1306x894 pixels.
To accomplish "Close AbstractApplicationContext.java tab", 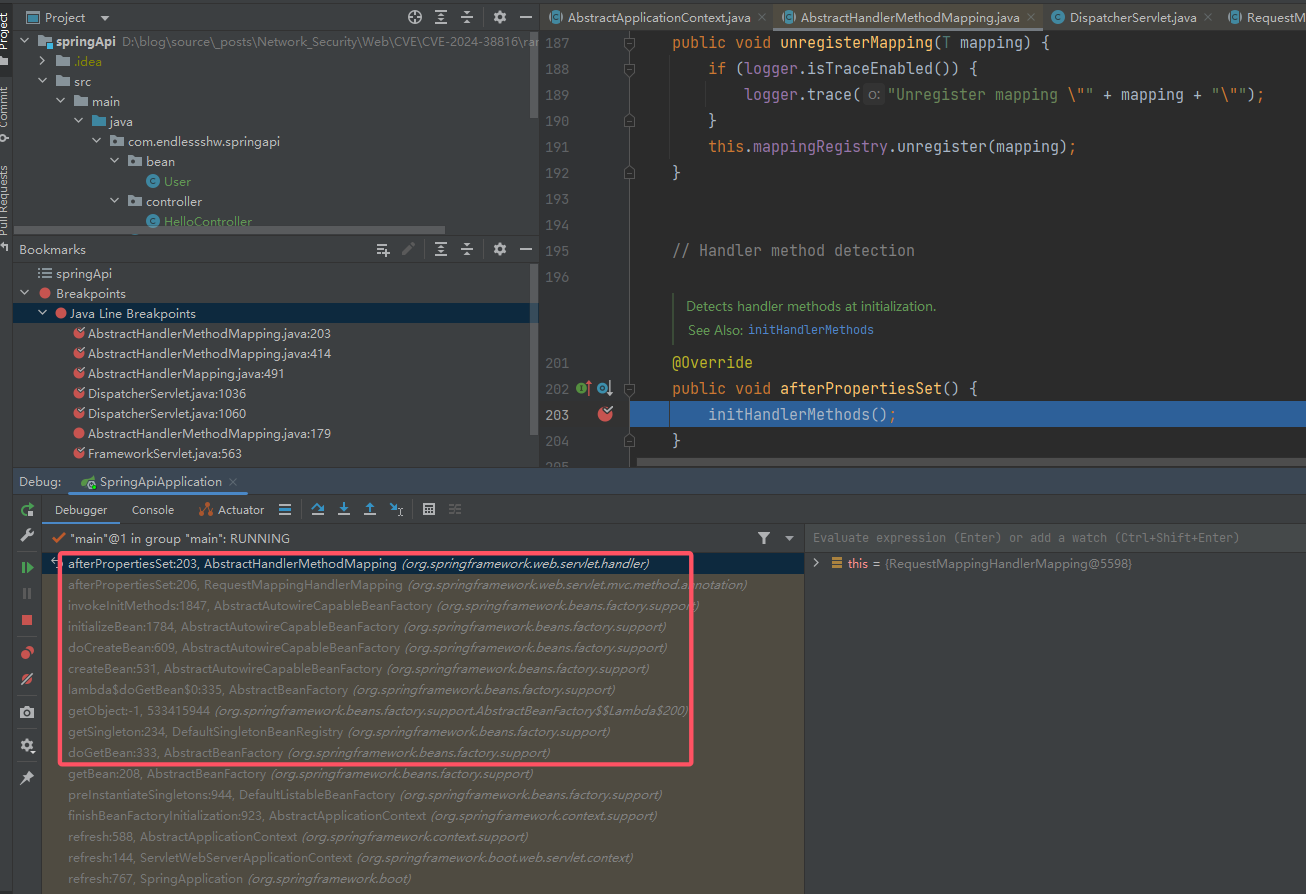I will pyautogui.click(x=762, y=17).
